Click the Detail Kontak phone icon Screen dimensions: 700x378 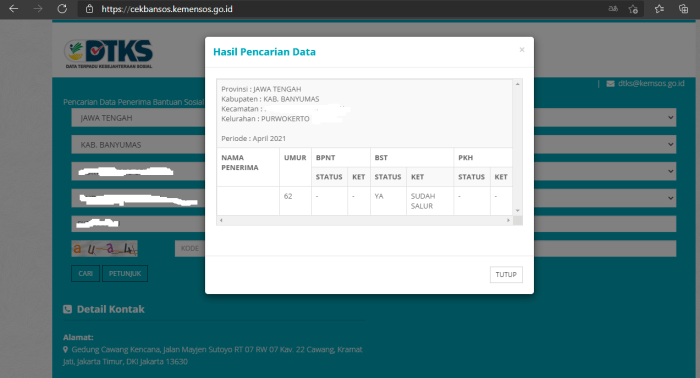[67, 309]
